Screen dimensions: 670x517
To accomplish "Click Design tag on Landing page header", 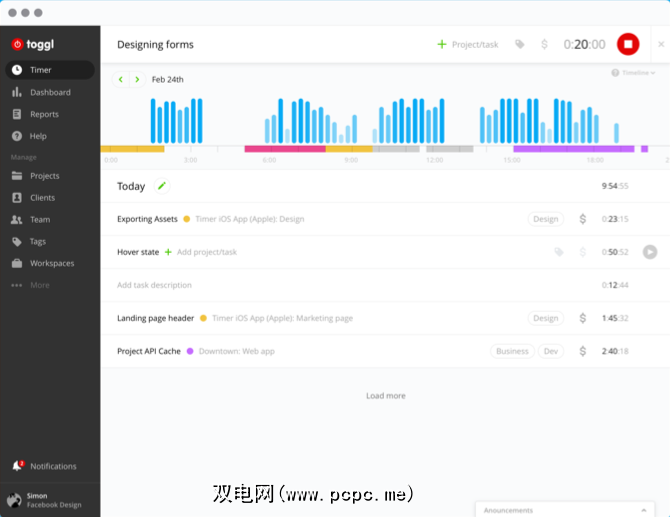I will 546,318.
